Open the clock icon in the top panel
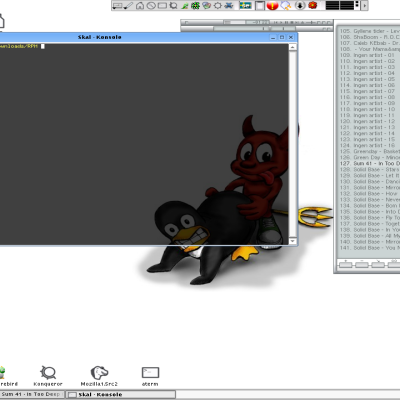The image size is (400, 400). 151,6
